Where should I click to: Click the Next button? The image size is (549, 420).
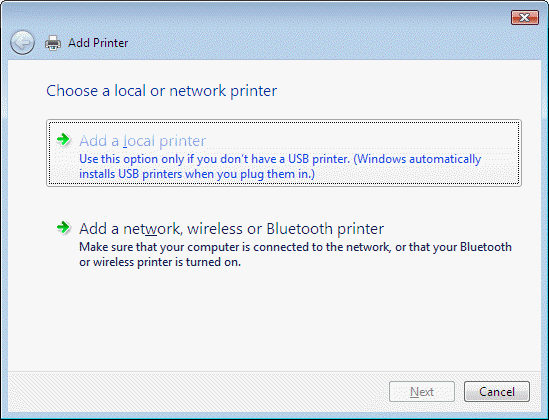click(x=422, y=392)
